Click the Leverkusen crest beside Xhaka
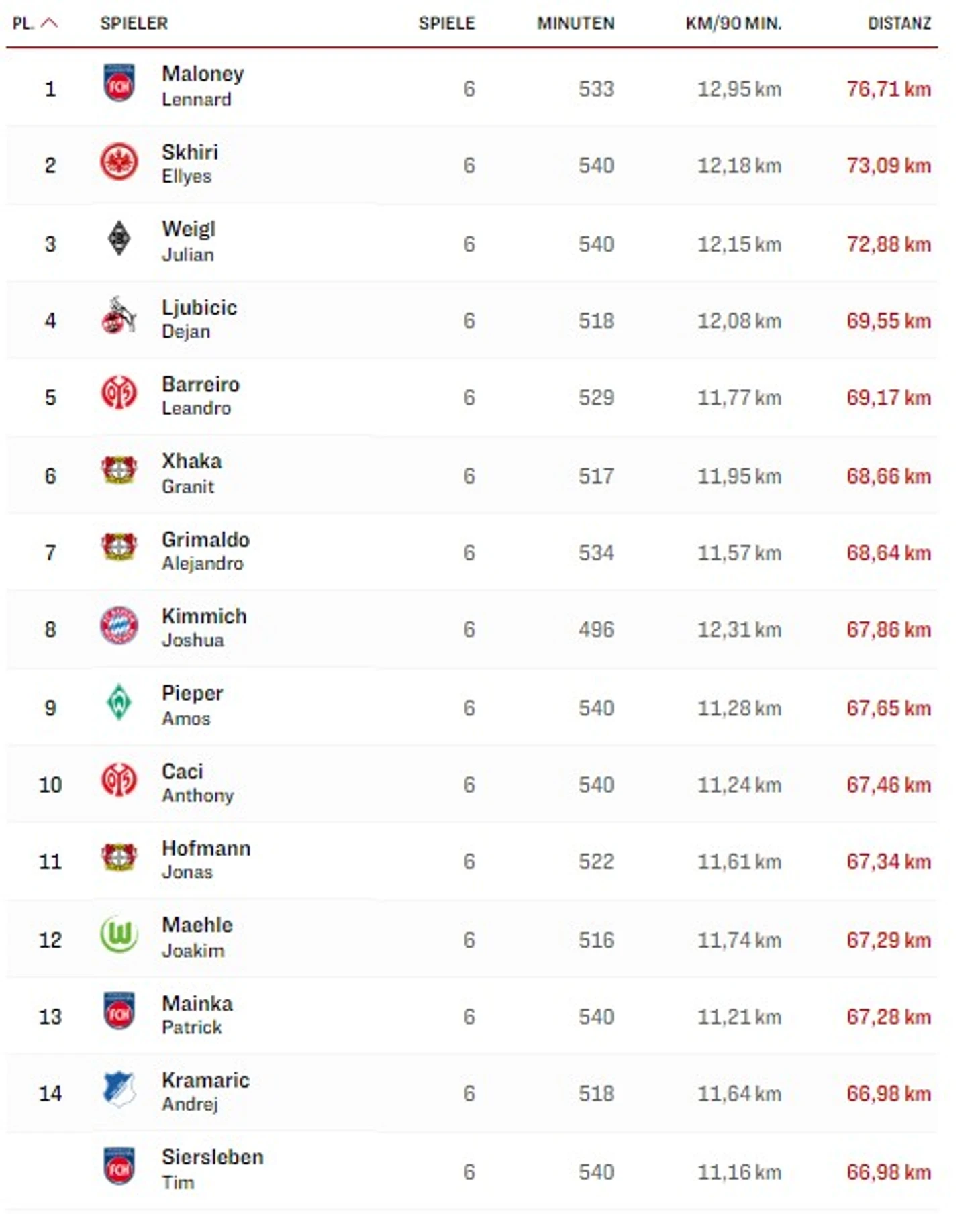 click(x=119, y=470)
